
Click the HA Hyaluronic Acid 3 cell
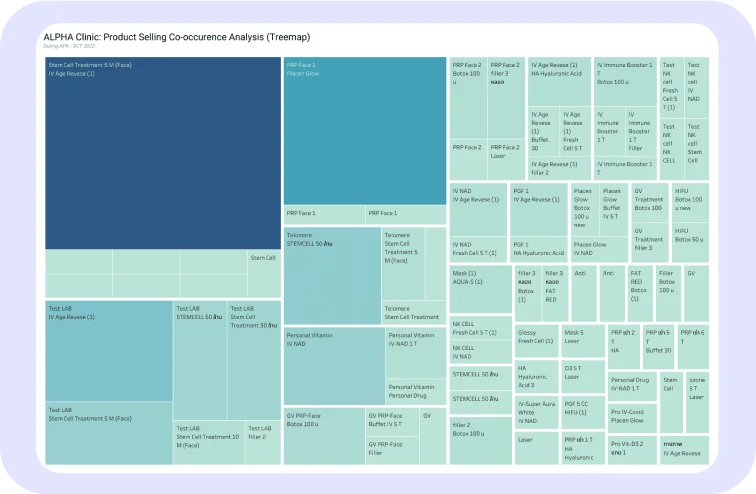pos(537,377)
